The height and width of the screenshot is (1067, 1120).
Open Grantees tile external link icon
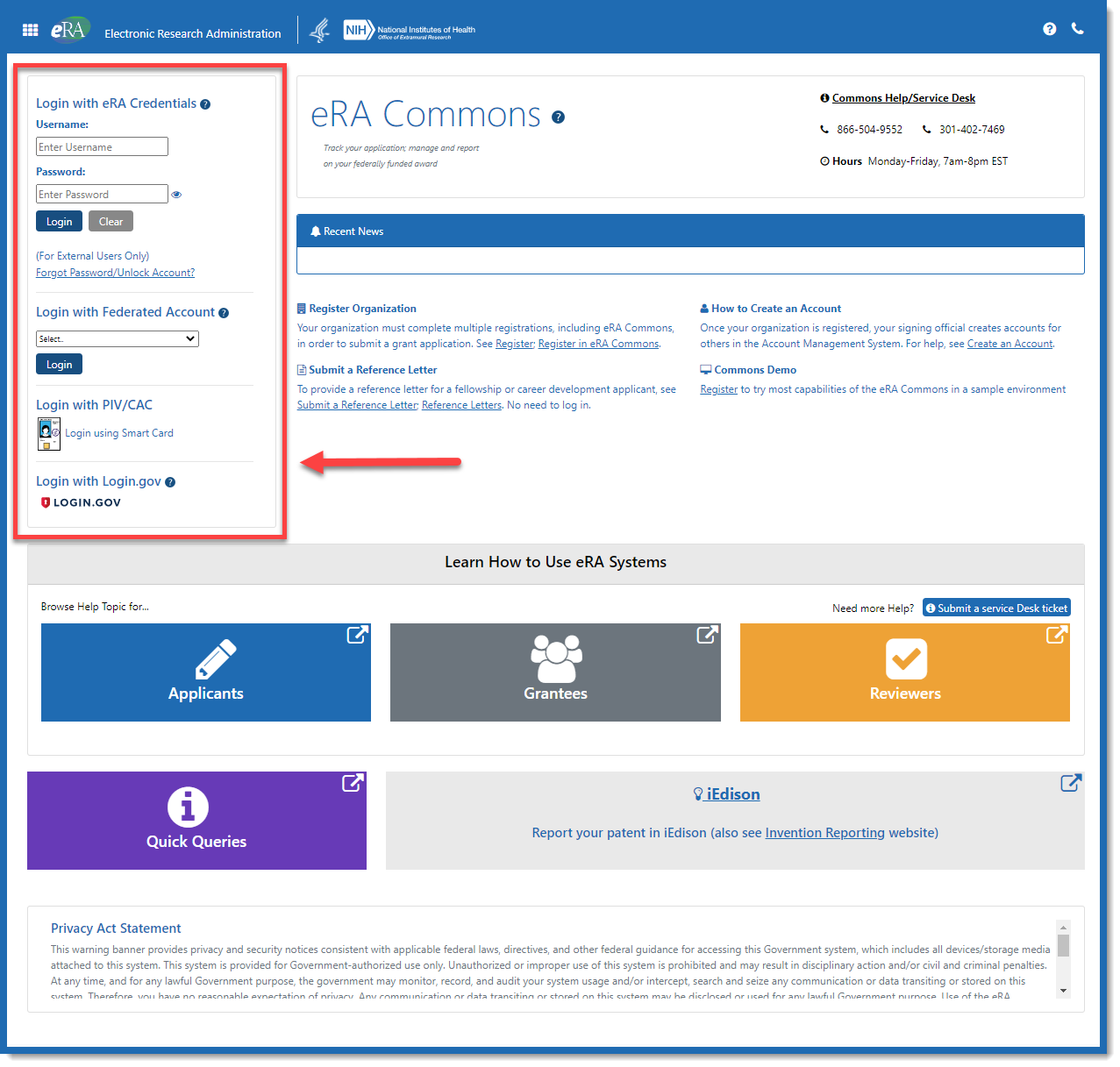pos(707,635)
